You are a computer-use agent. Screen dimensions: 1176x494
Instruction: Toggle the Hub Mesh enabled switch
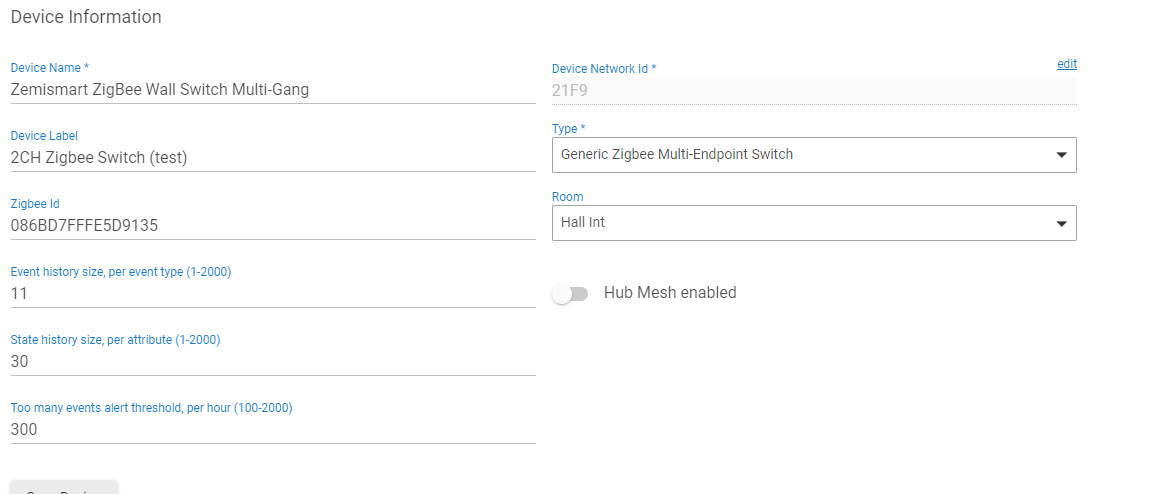click(571, 294)
